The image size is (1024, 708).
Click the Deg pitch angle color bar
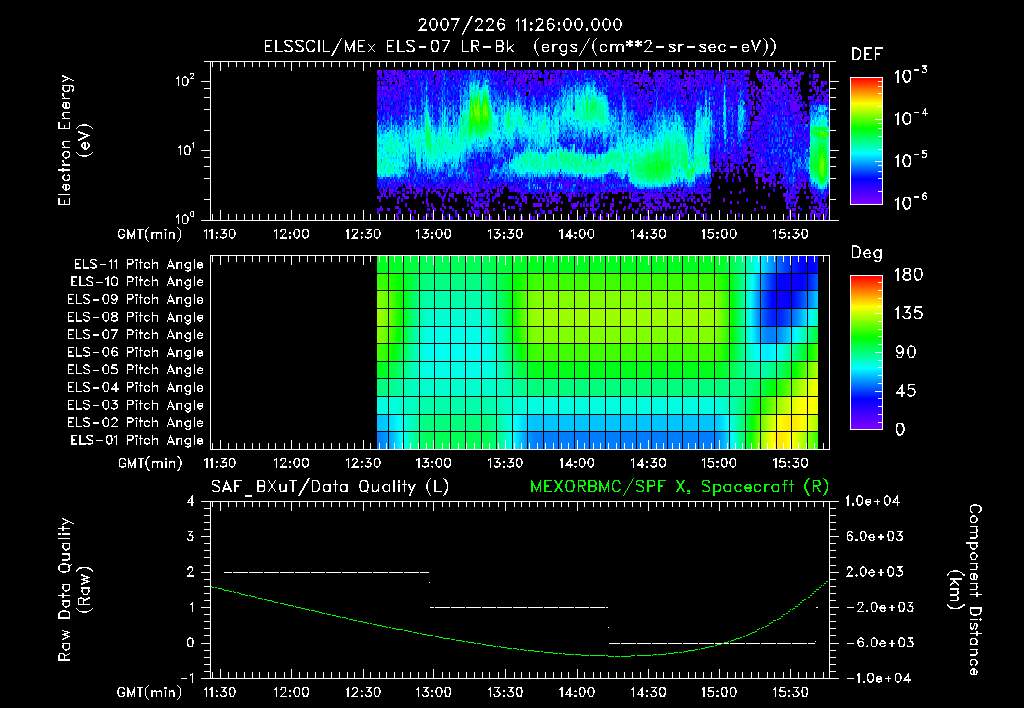click(x=866, y=352)
